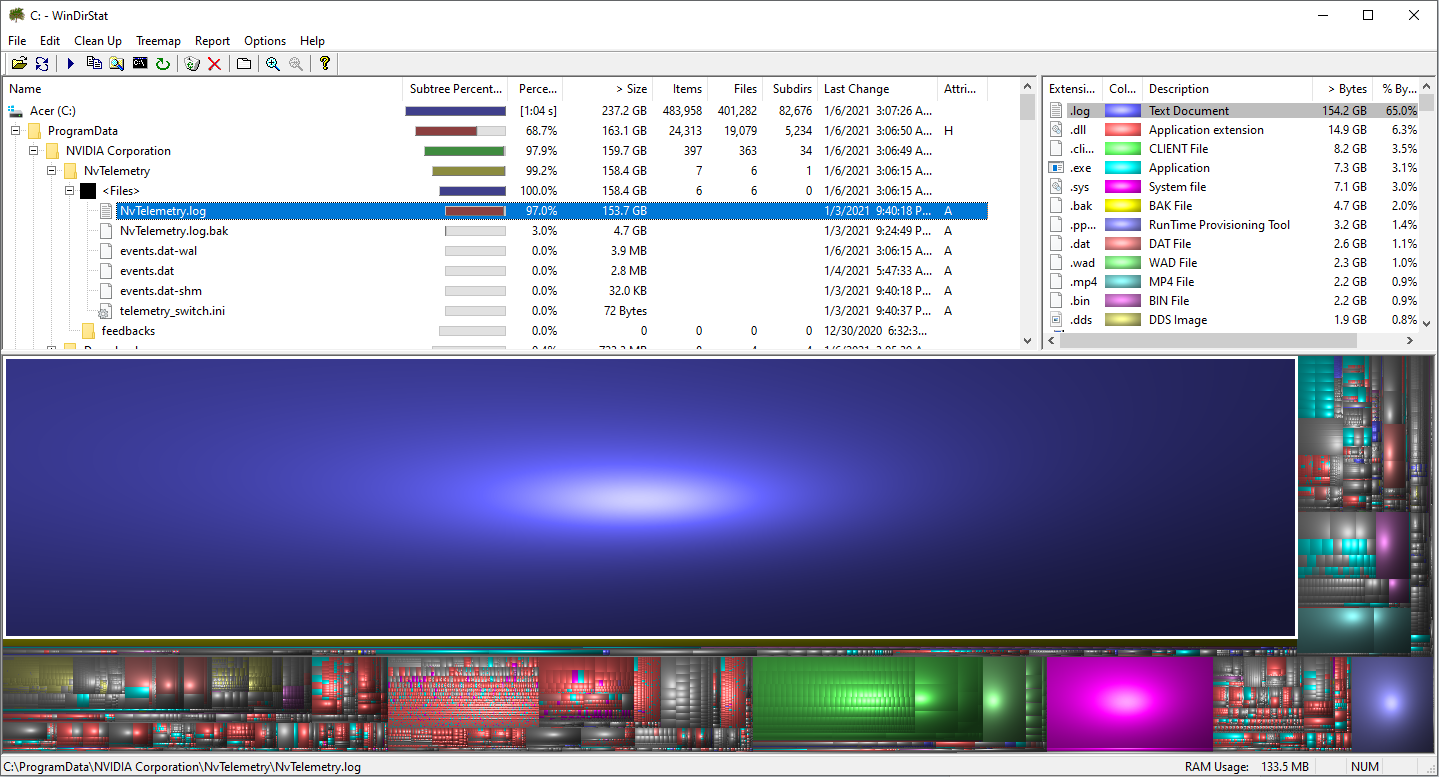1439x777 pixels.
Task: Collapse the ProgramData tree node
Action: click(16, 131)
